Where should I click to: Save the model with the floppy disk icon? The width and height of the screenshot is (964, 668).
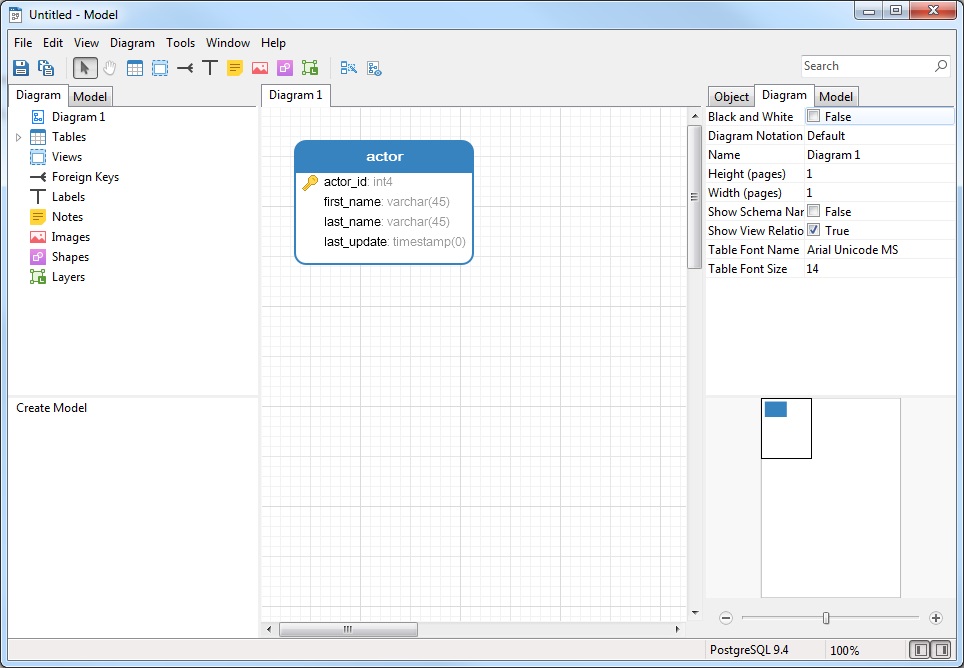[x=21, y=68]
